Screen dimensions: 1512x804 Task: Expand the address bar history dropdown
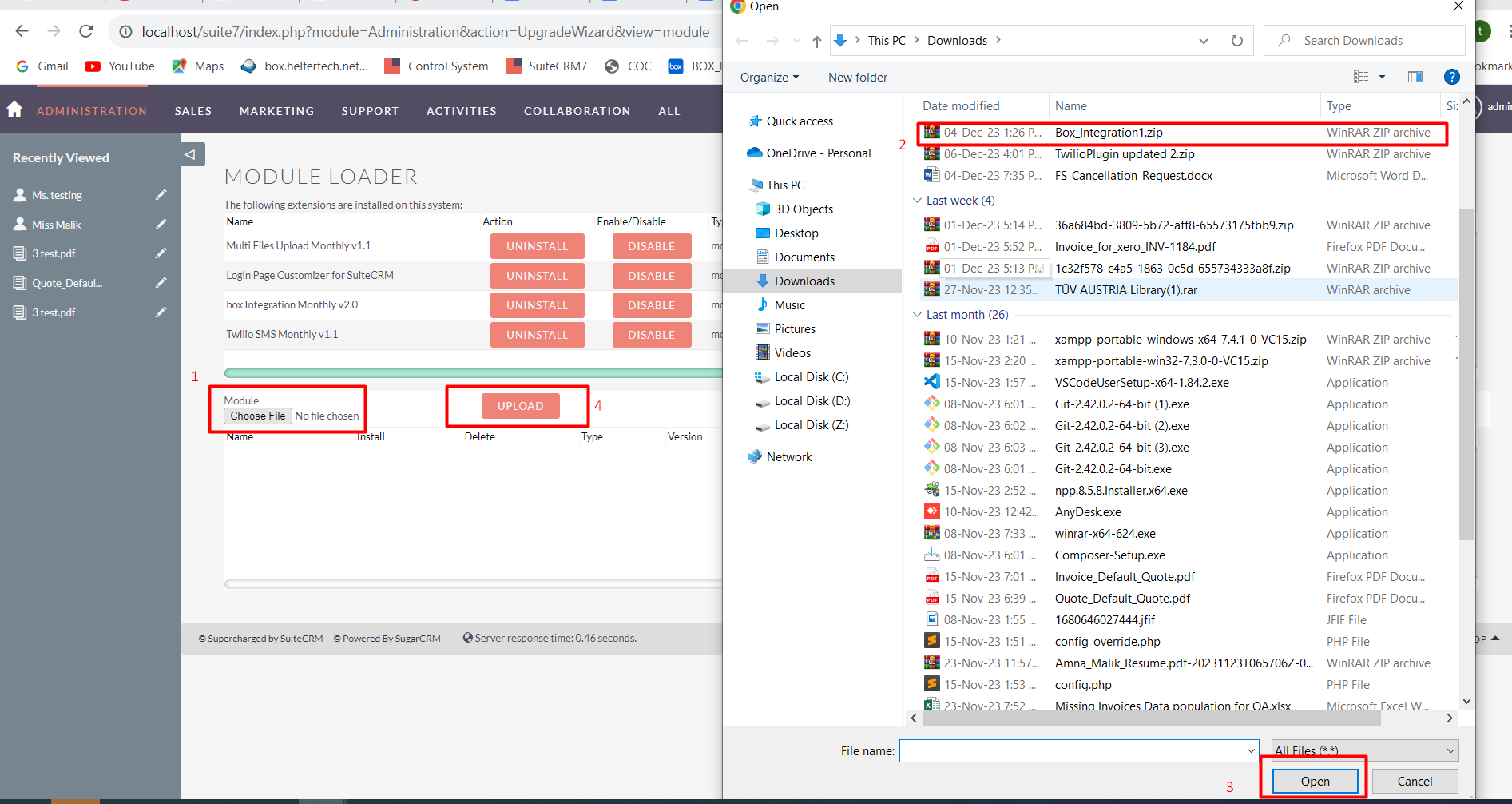1204,41
